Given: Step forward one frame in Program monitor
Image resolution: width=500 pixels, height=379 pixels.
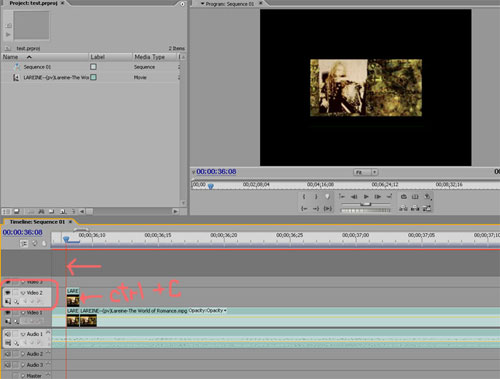Looking at the screenshot, I should [x=378, y=197].
